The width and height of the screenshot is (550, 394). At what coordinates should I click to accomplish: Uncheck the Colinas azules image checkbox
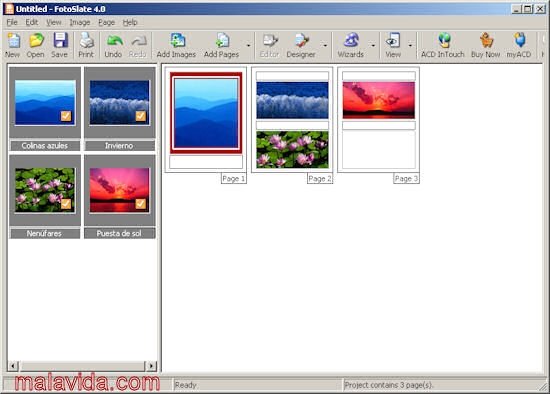click(66, 116)
